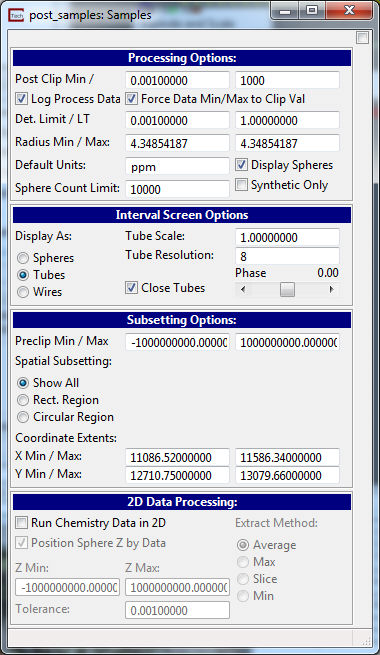Click 2D Data Processing header
Viewport: 380px width, 655px height.
coord(182,502)
